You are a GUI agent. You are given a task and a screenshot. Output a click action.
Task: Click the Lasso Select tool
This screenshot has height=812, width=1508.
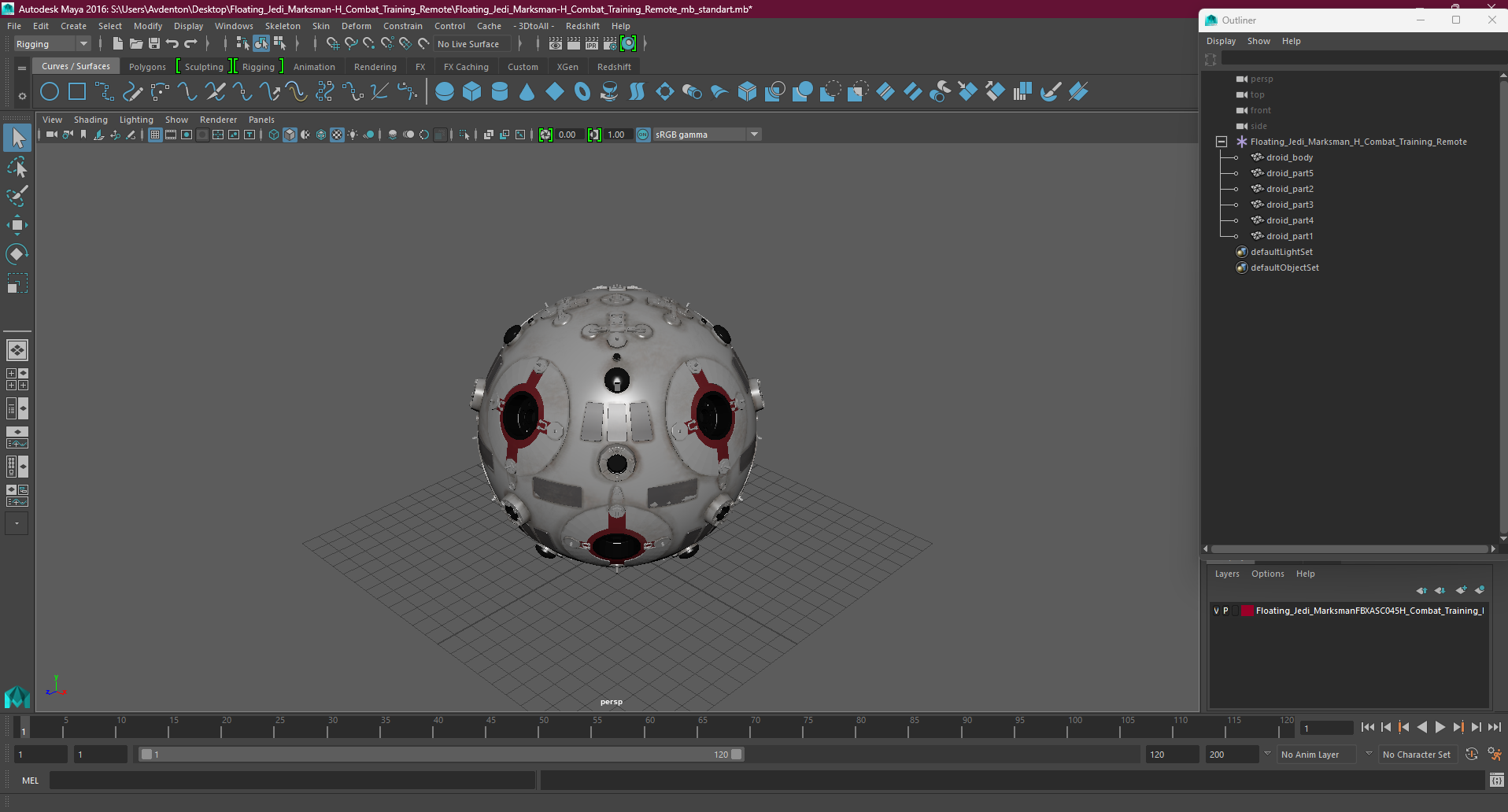coord(17,167)
